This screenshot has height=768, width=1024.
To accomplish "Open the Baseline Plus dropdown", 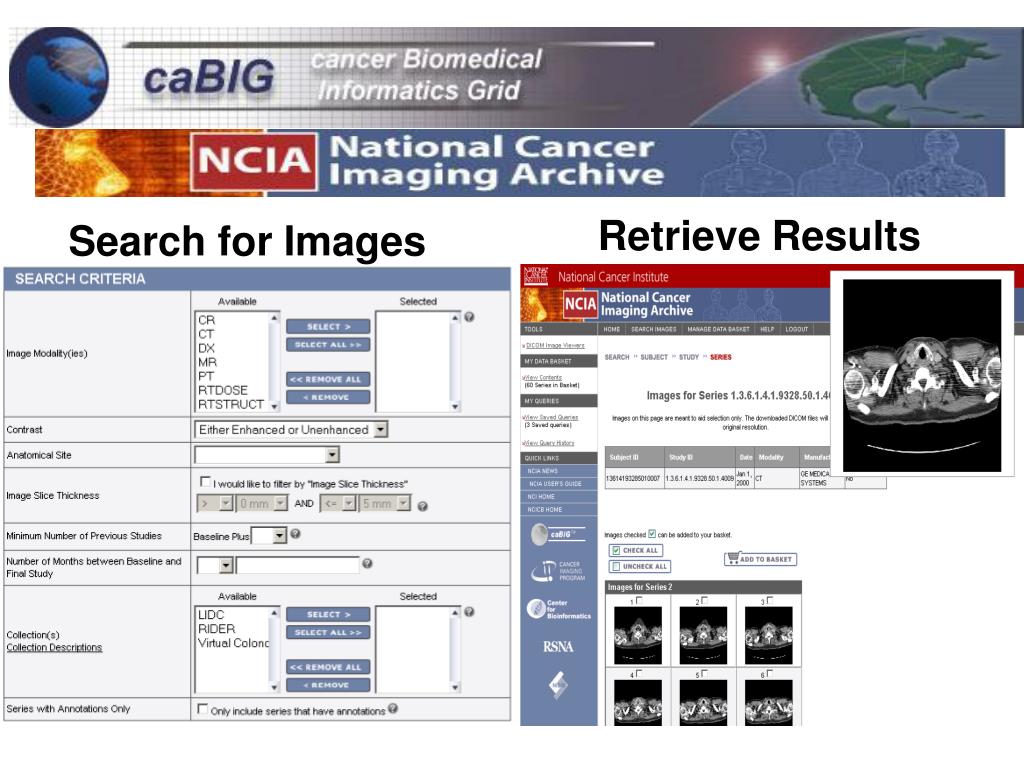I will (269, 536).
